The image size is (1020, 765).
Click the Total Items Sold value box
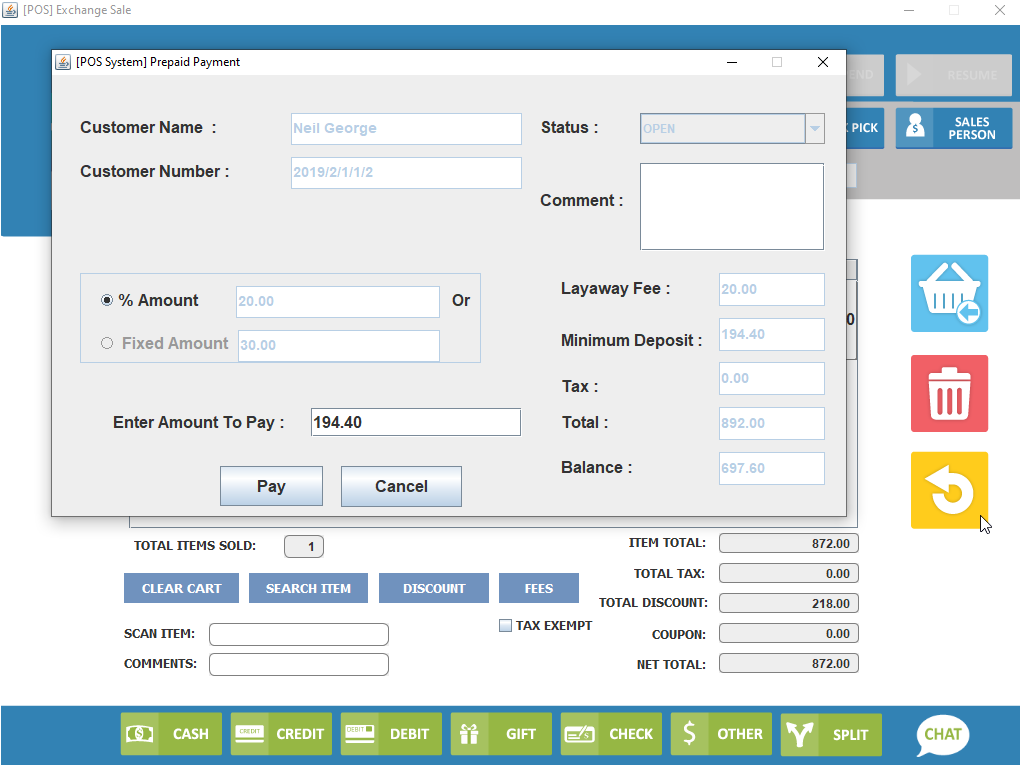pos(304,546)
